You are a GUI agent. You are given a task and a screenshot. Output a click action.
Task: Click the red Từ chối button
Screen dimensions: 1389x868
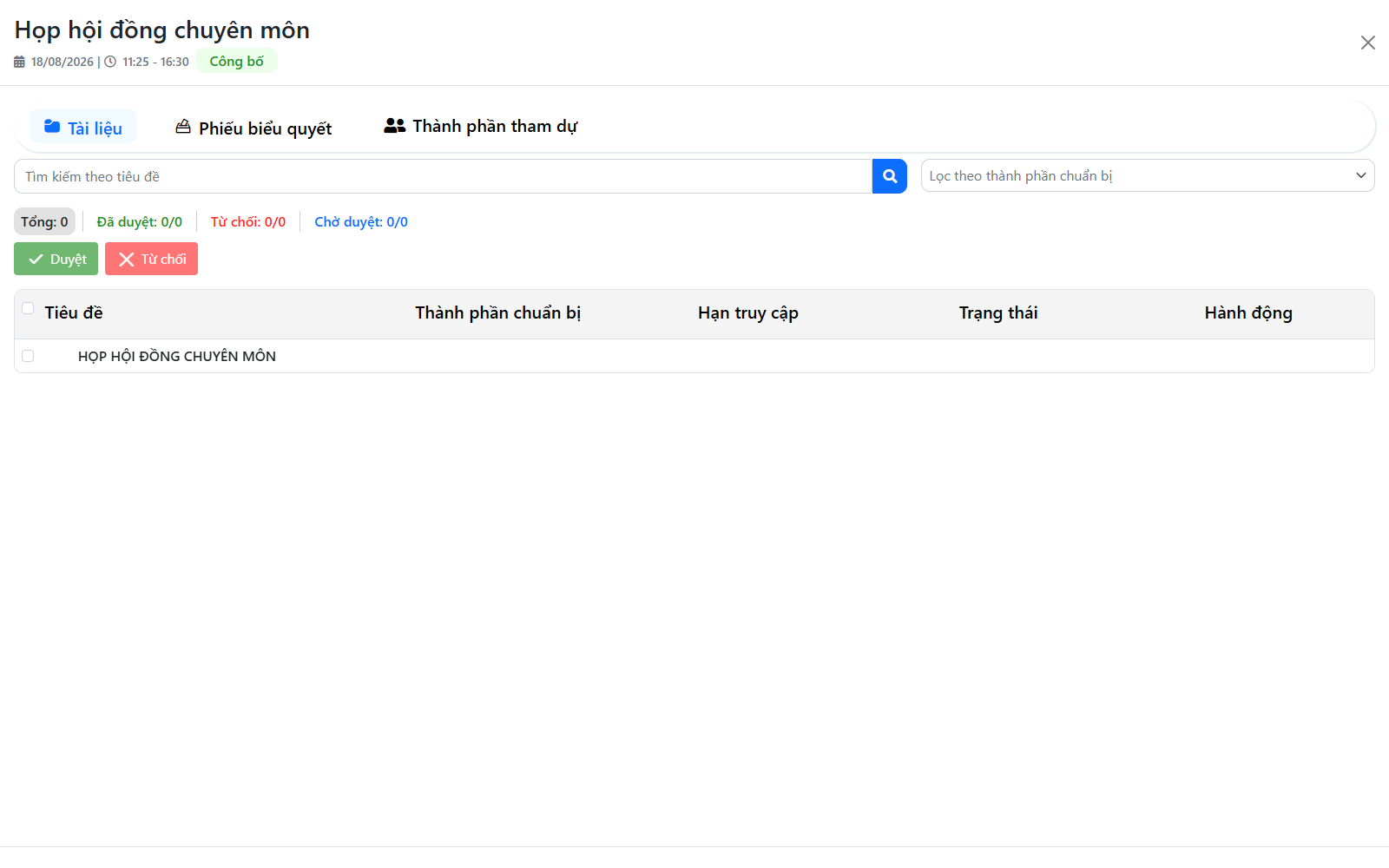click(151, 259)
